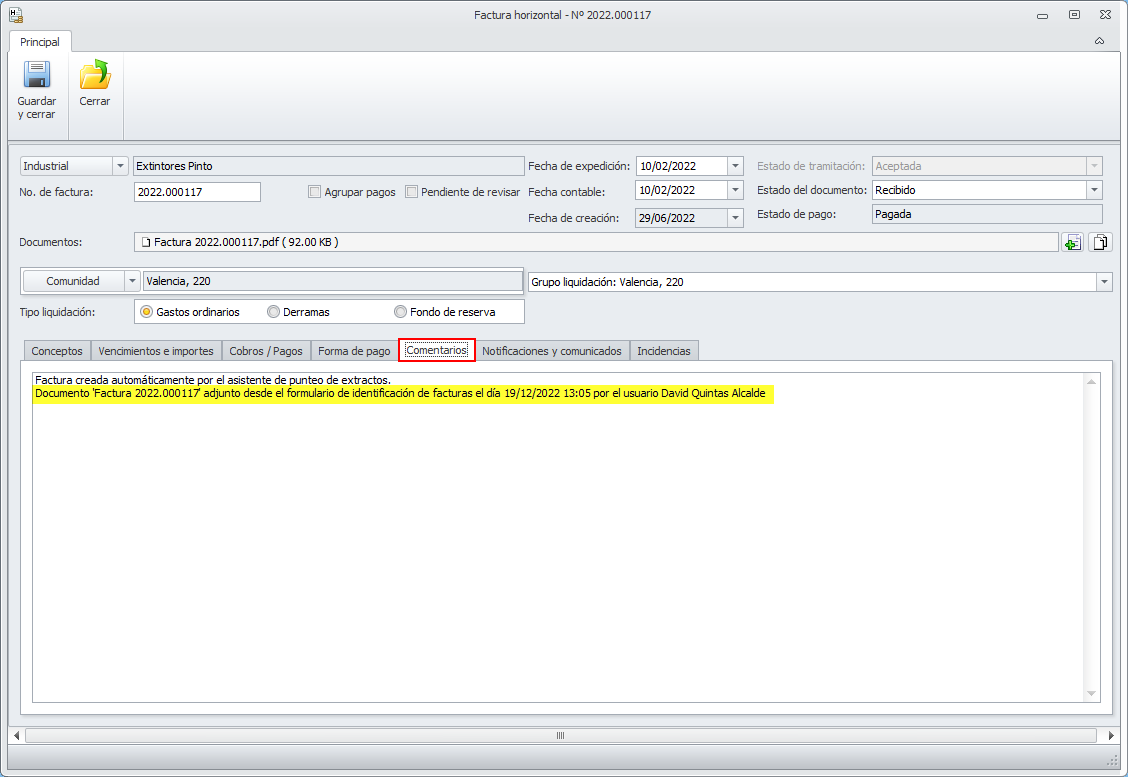
Task: Click the comments scroll-up arrow
Action: tap(1091, 381)
